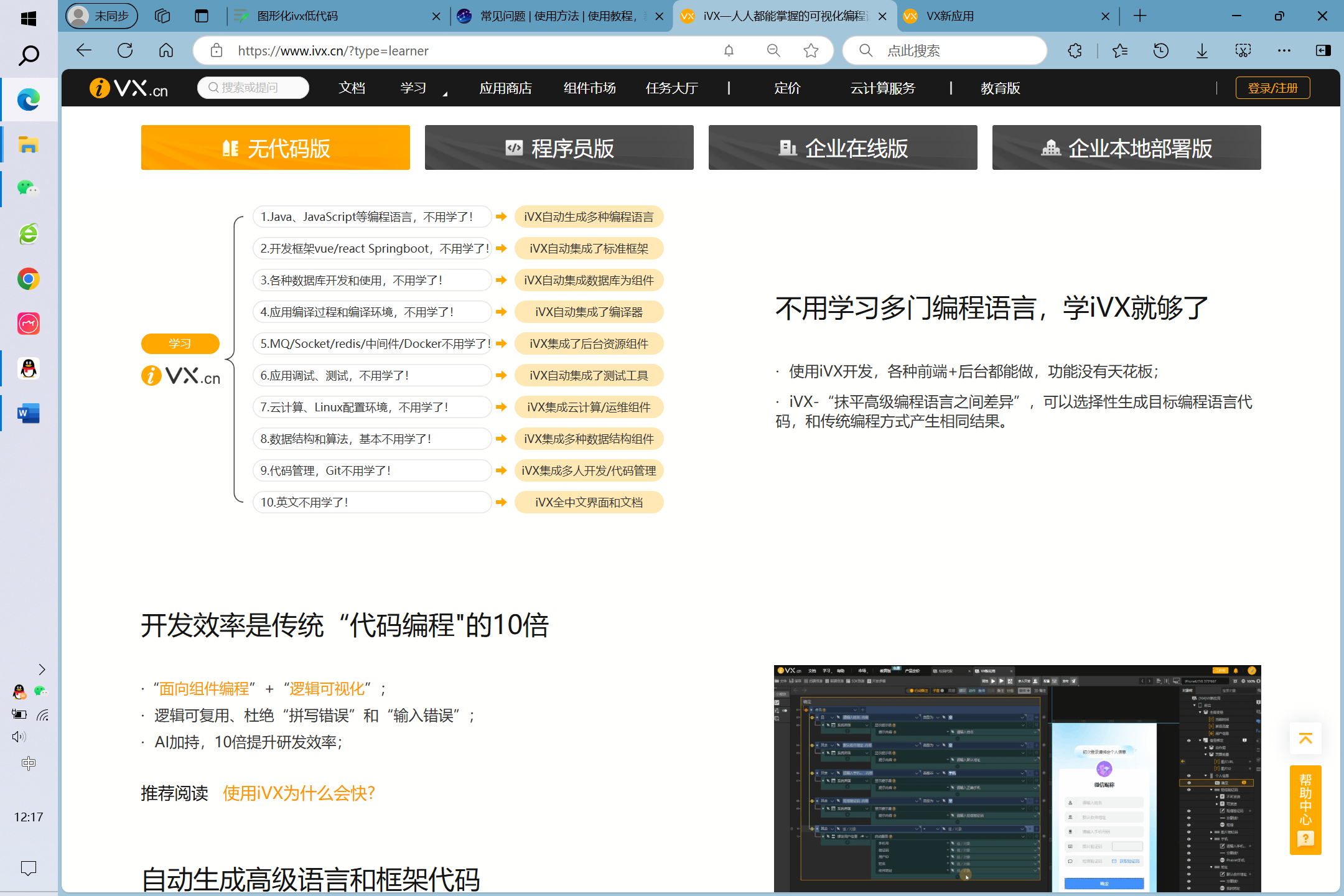The image size is (1344, 896).
Task: Click the 登录/注册 button
Action: click(x=1272, y=88)
